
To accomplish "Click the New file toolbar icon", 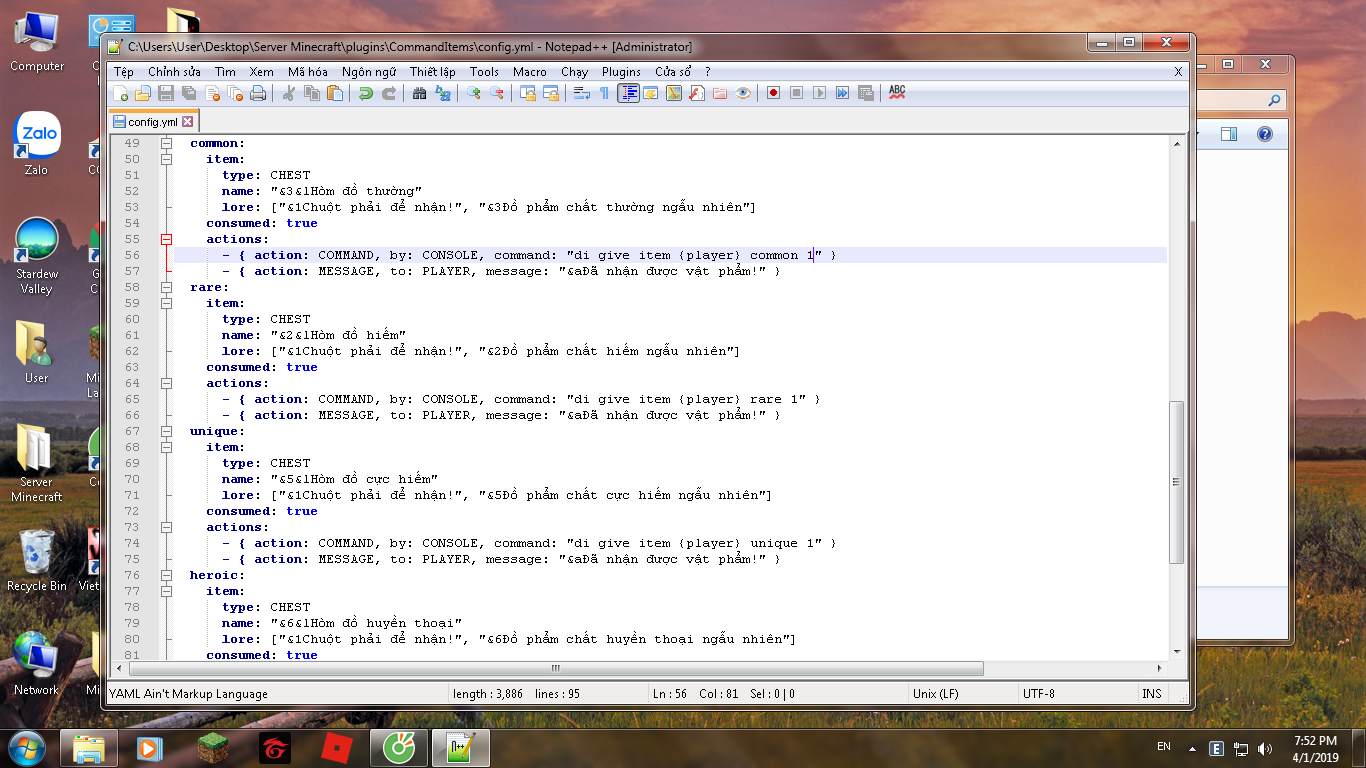I will click(121, 93).
